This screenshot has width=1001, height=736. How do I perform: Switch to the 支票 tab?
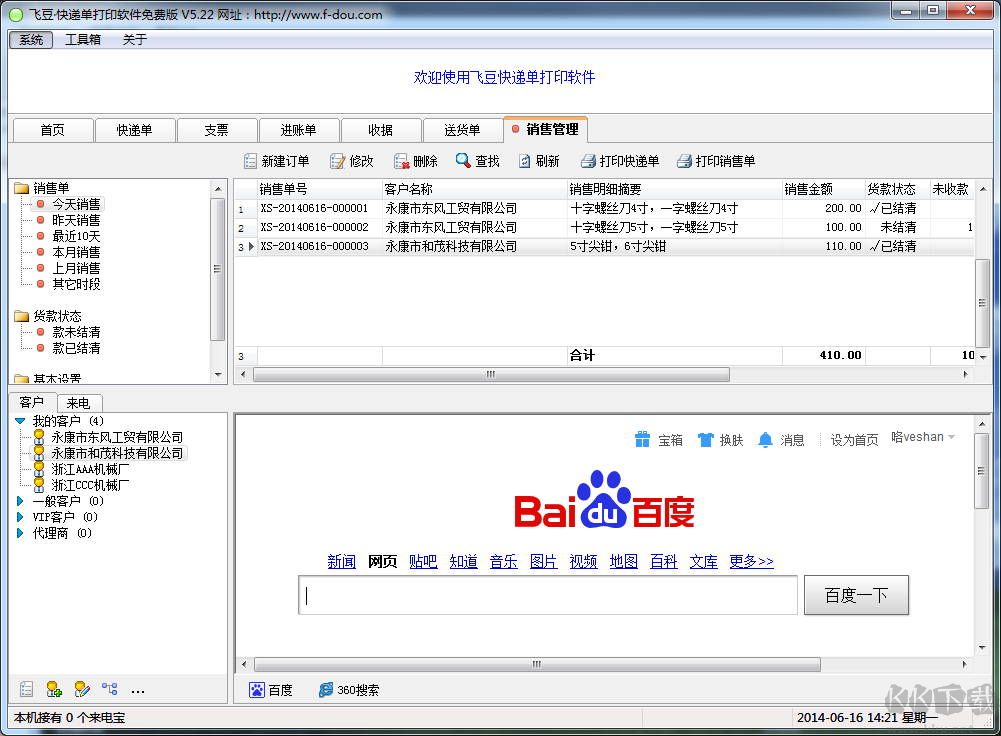[216, 130]
